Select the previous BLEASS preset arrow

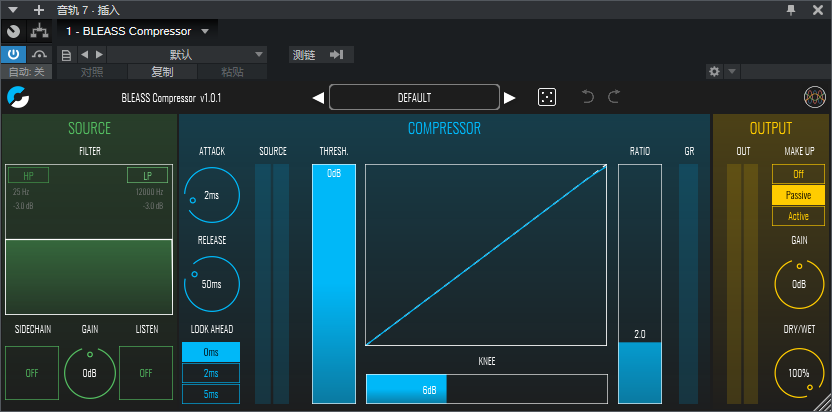pos(318,98)
